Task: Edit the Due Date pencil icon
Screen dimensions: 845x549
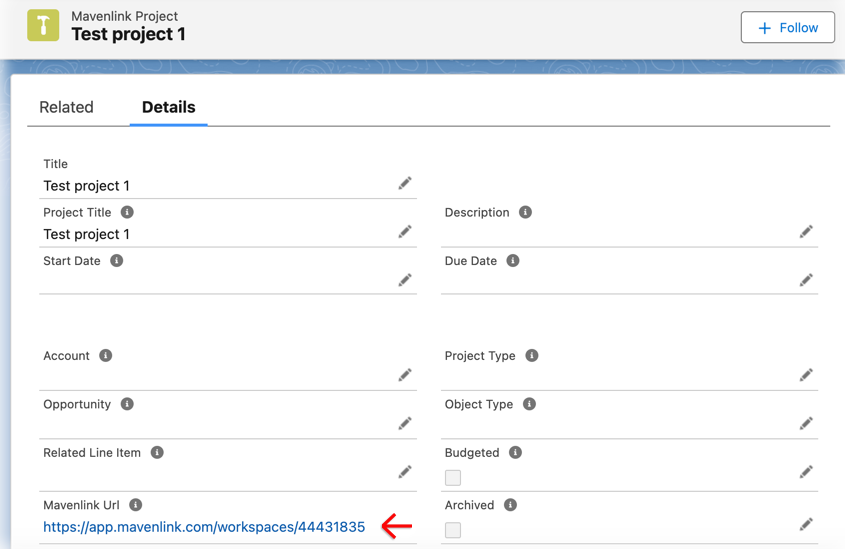Action: point(806,280)
